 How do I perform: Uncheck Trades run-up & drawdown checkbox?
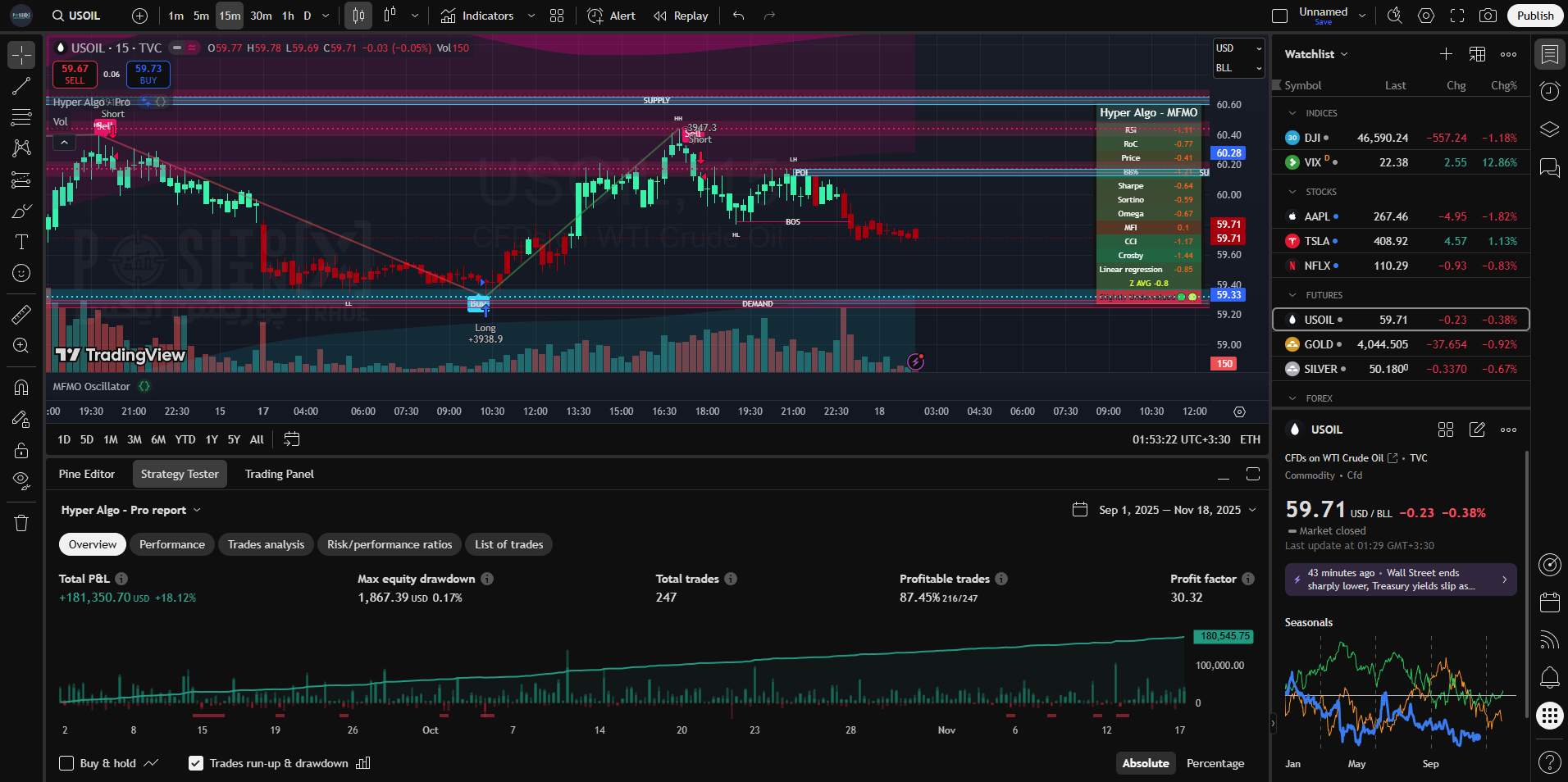tap(196, 763)
